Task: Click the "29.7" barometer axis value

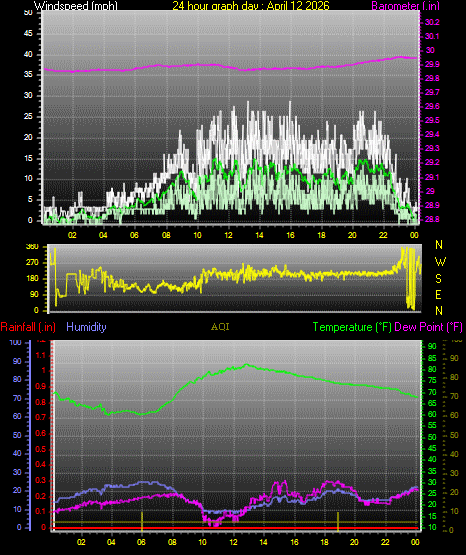Action: pos(432,92)
